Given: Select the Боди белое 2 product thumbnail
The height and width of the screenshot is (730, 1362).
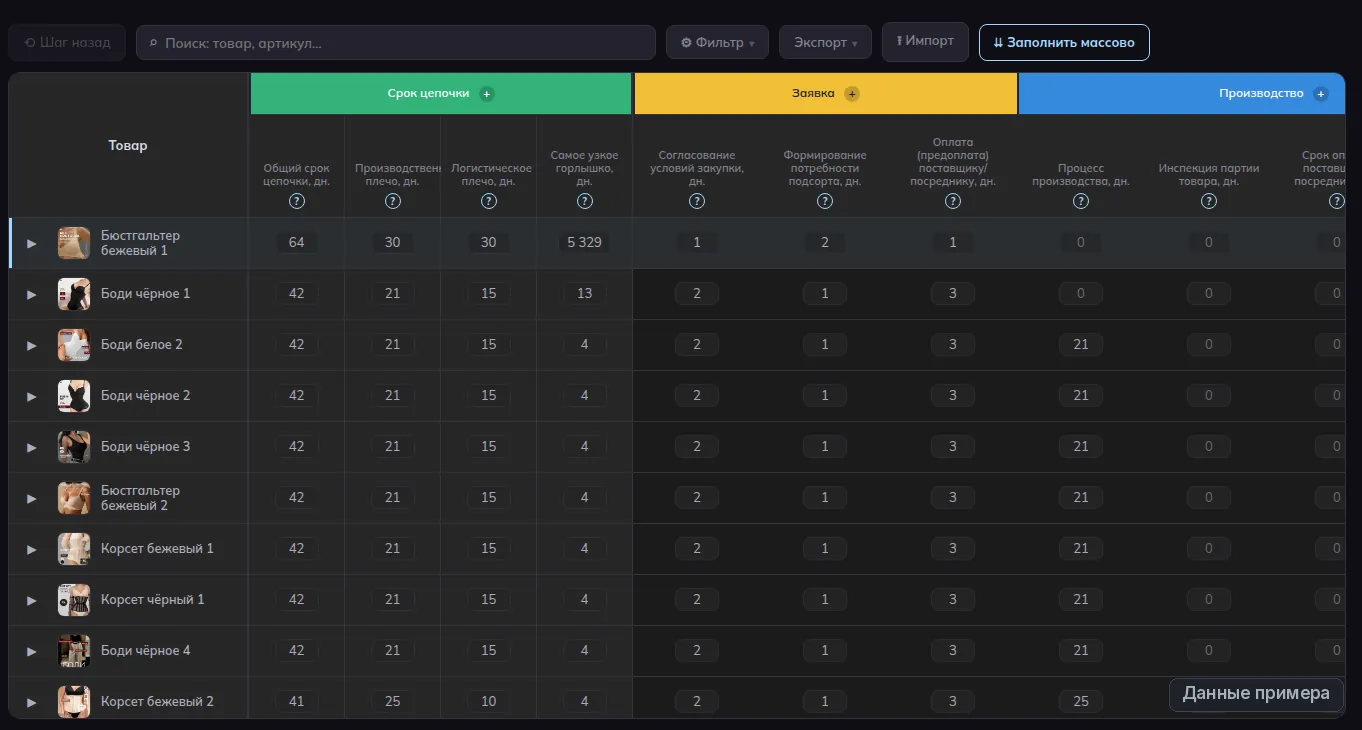Looking at the screenshot, I should (x=74, y=345).
